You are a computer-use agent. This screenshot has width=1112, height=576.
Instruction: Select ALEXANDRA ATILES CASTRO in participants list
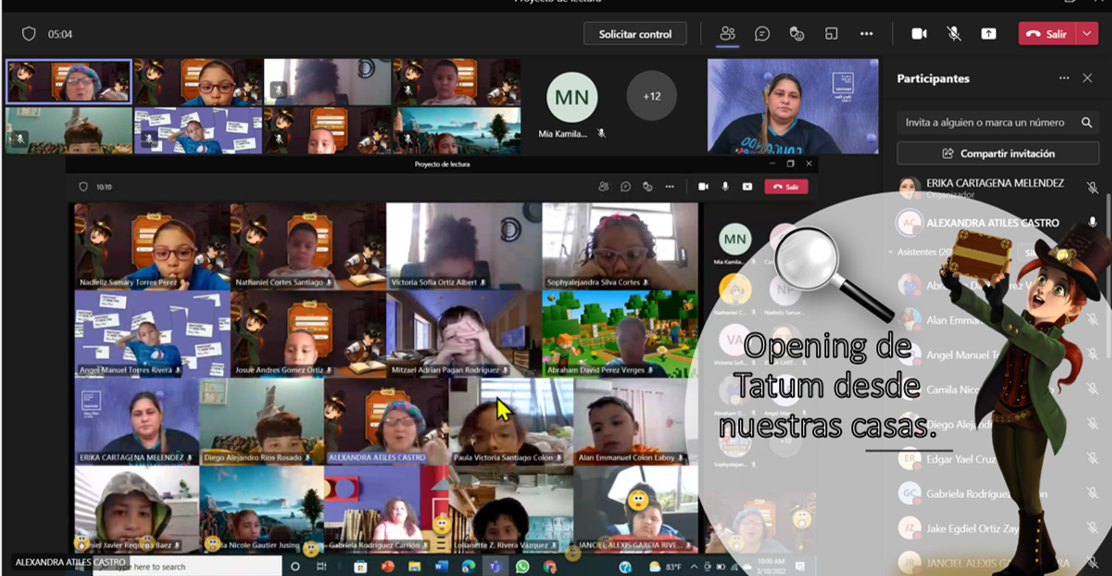[997, 222]
